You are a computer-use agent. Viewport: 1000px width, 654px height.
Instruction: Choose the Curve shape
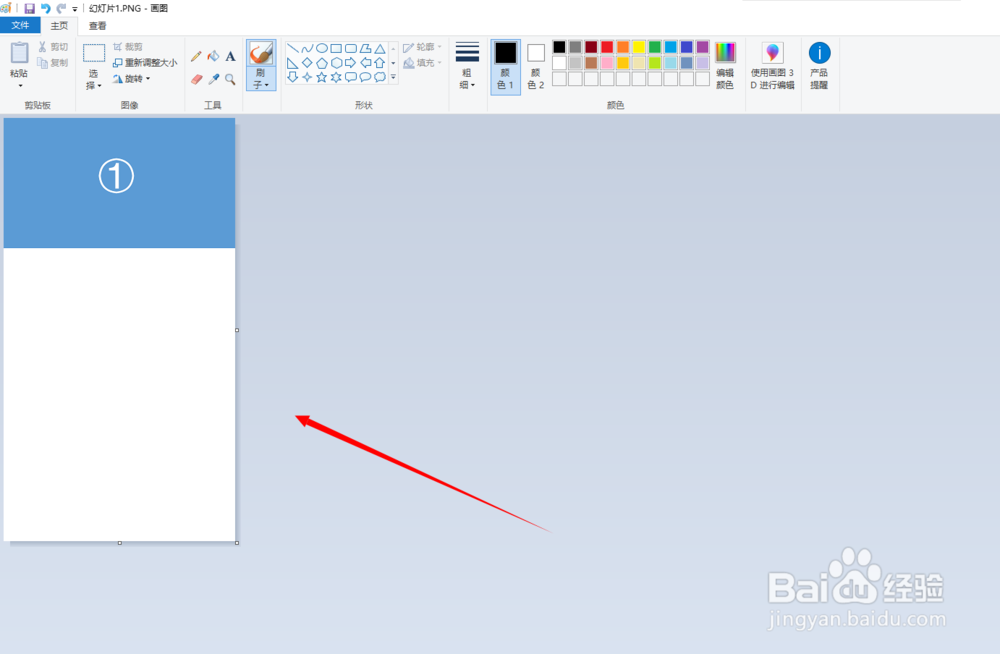(307, 48)
